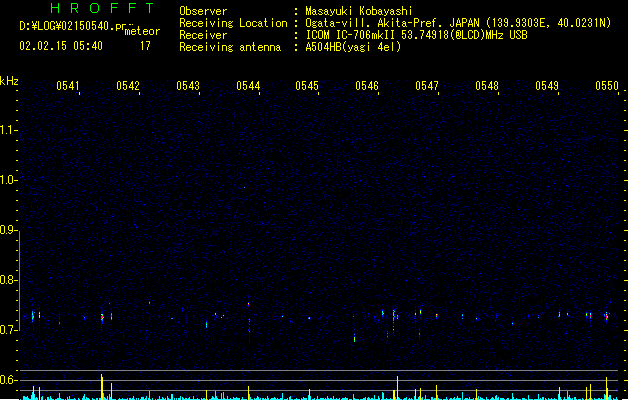
Task: Click the A504HB(yagi 4el) antenna text
Action: (353, 47)
